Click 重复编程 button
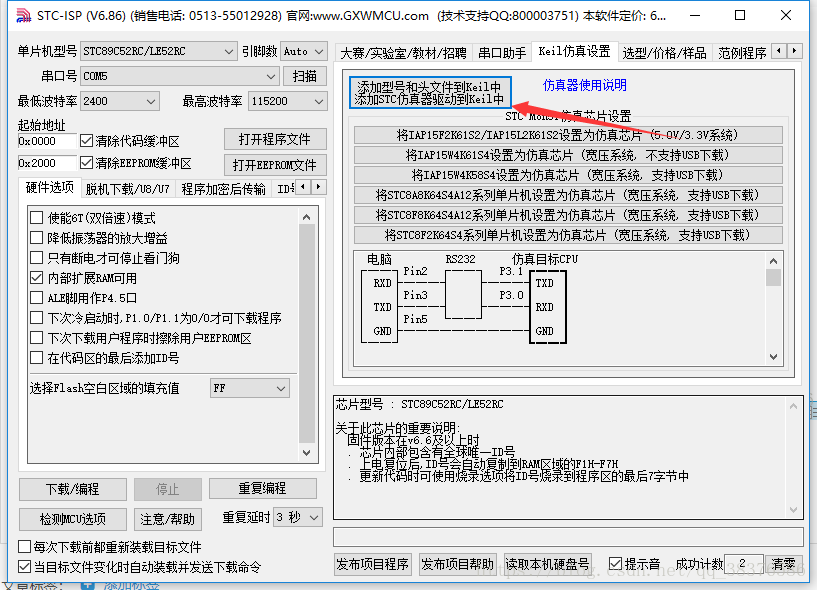This screenshot has width=817, height=590. pos(263,488)
